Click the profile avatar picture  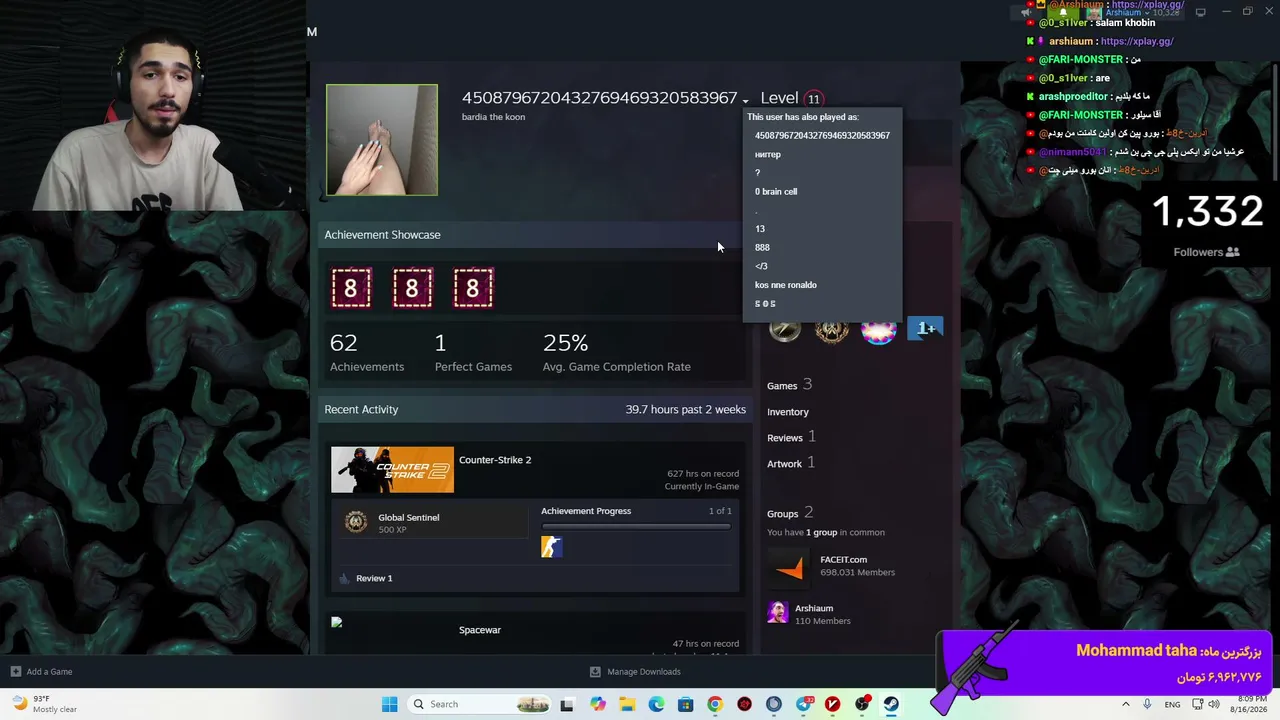tap(382, 140)
